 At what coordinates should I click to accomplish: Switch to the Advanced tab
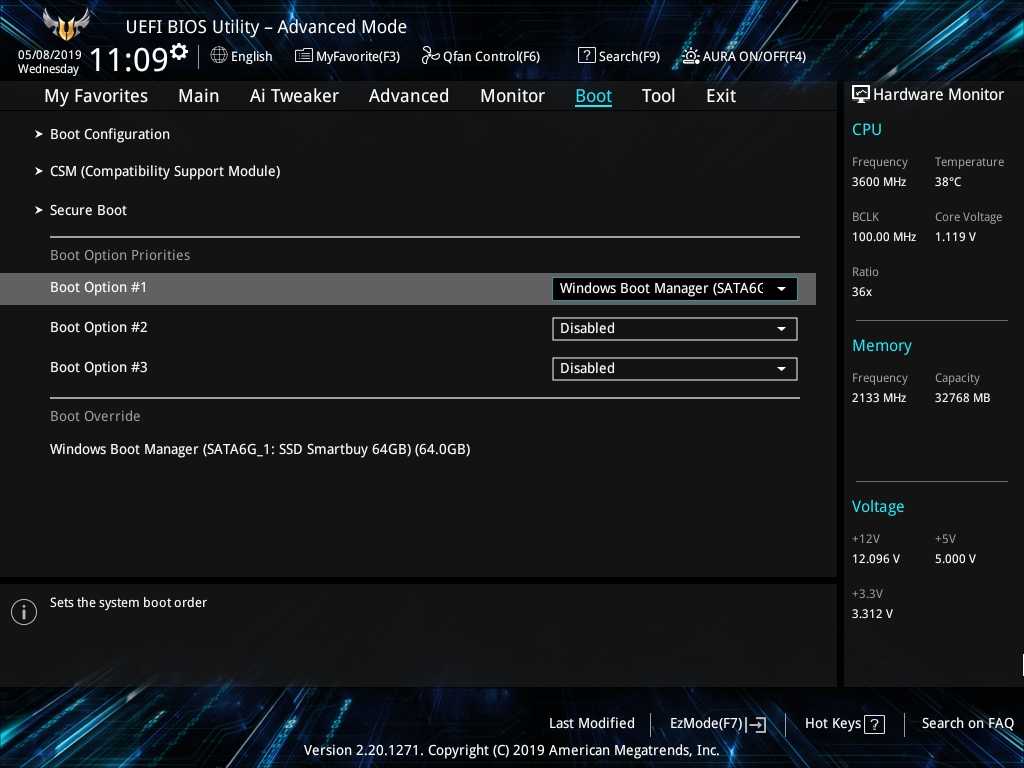(408, 96)
